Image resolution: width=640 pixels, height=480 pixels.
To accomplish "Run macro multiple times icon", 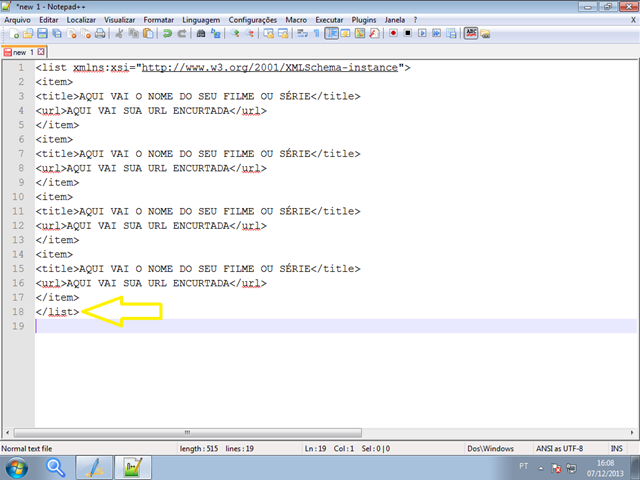I will [x=436, y=33].
